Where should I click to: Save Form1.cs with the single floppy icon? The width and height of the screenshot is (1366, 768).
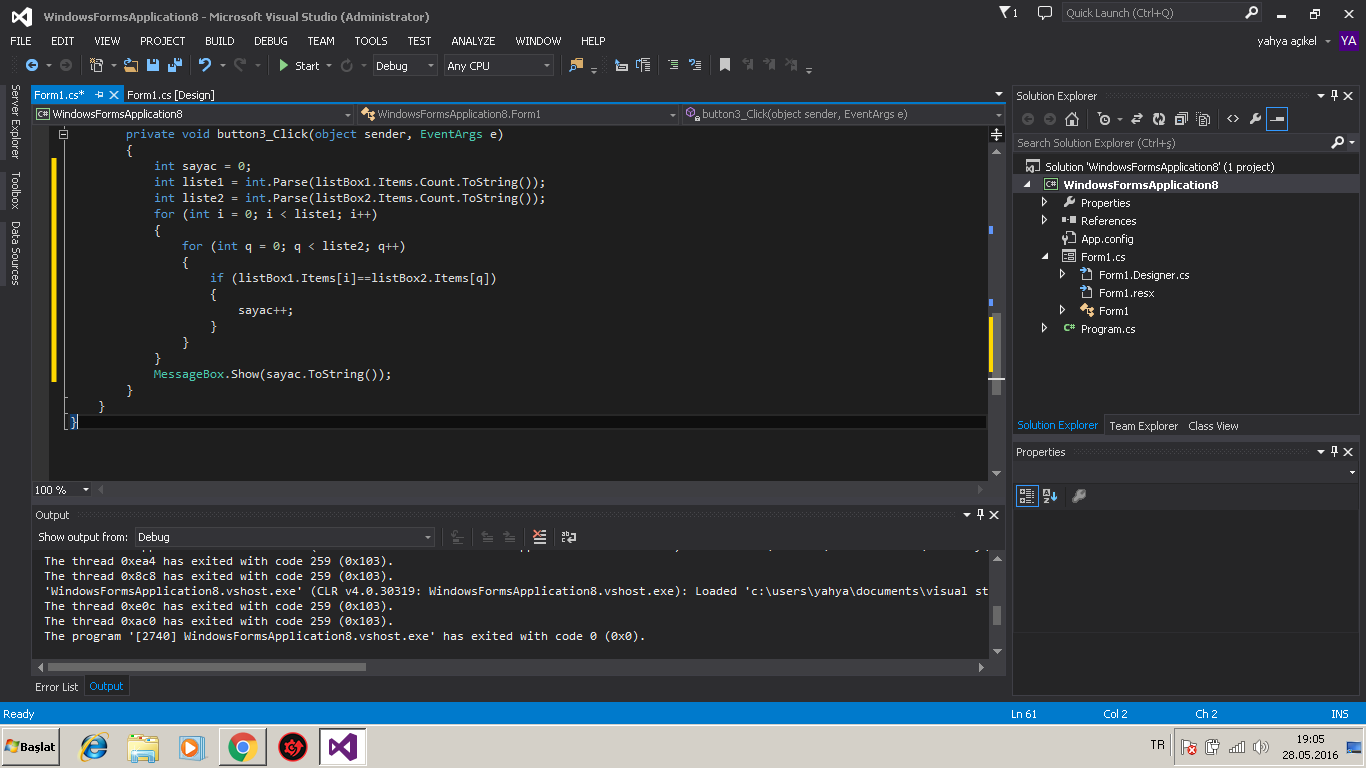pos(153,65)
